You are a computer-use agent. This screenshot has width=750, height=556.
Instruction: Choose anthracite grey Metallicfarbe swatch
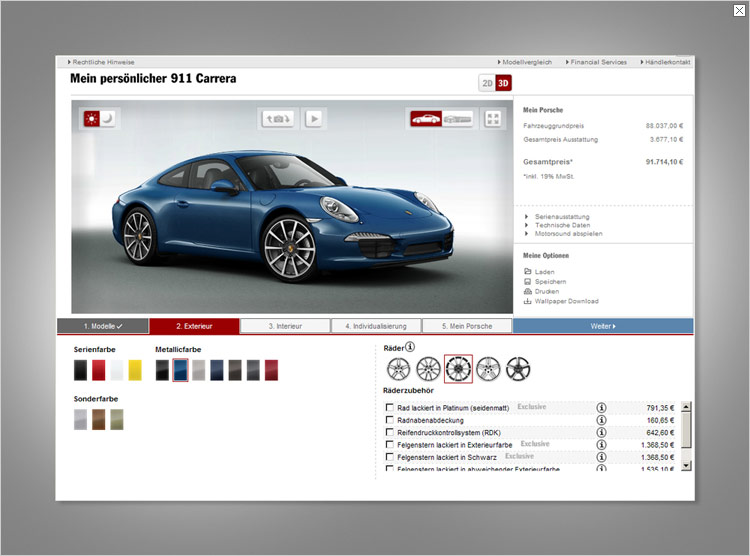[x=253, y=370]
